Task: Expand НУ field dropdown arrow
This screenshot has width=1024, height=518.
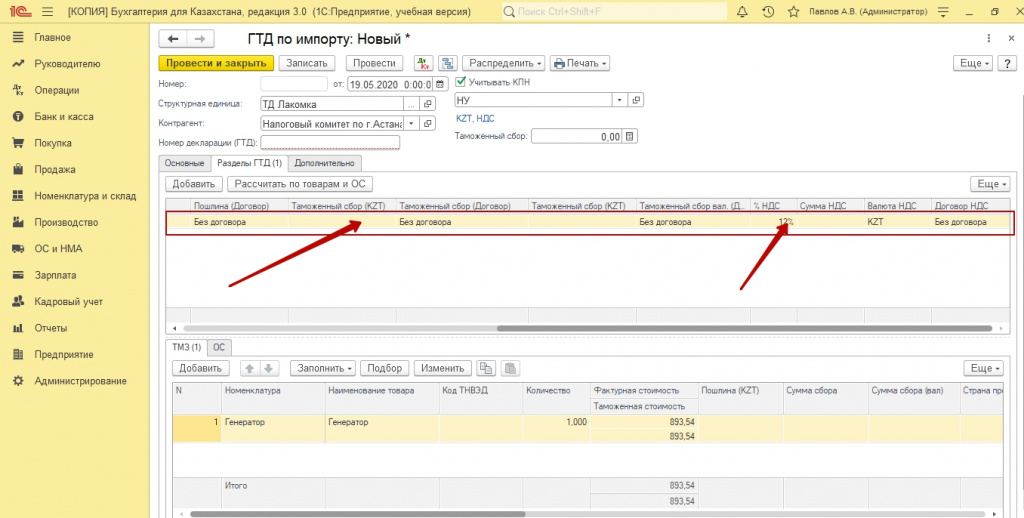Action: point(619,100)
